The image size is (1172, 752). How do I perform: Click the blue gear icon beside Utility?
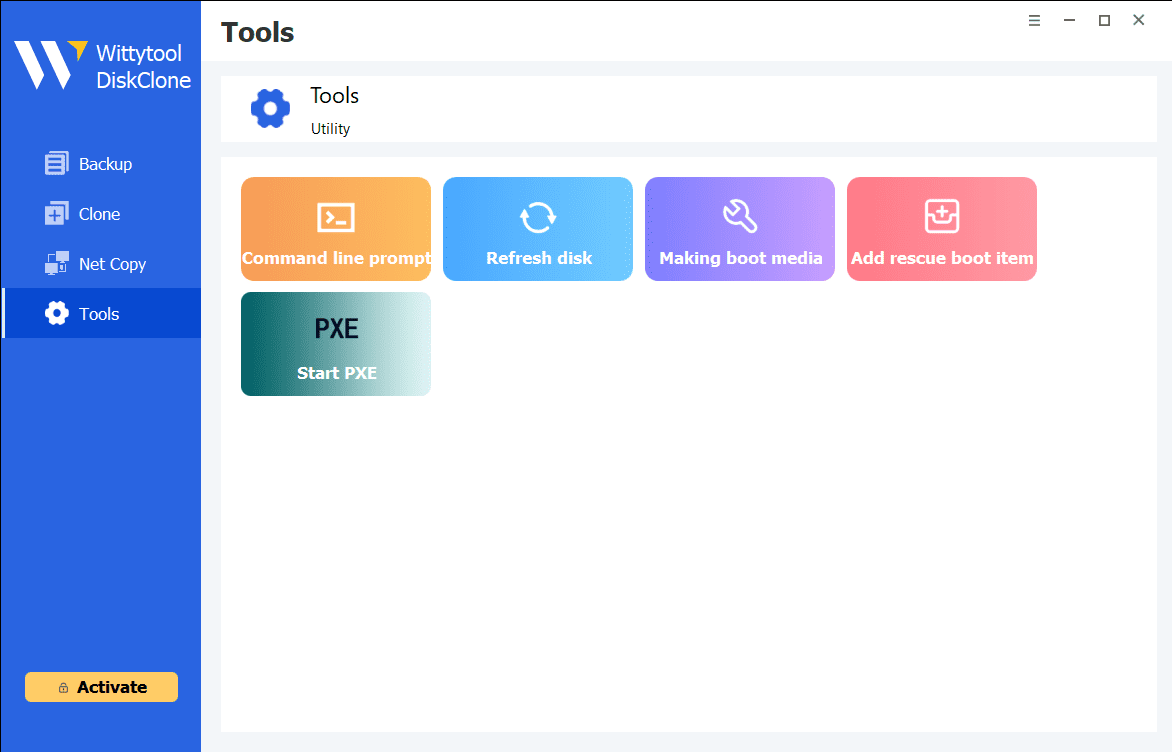270,108
